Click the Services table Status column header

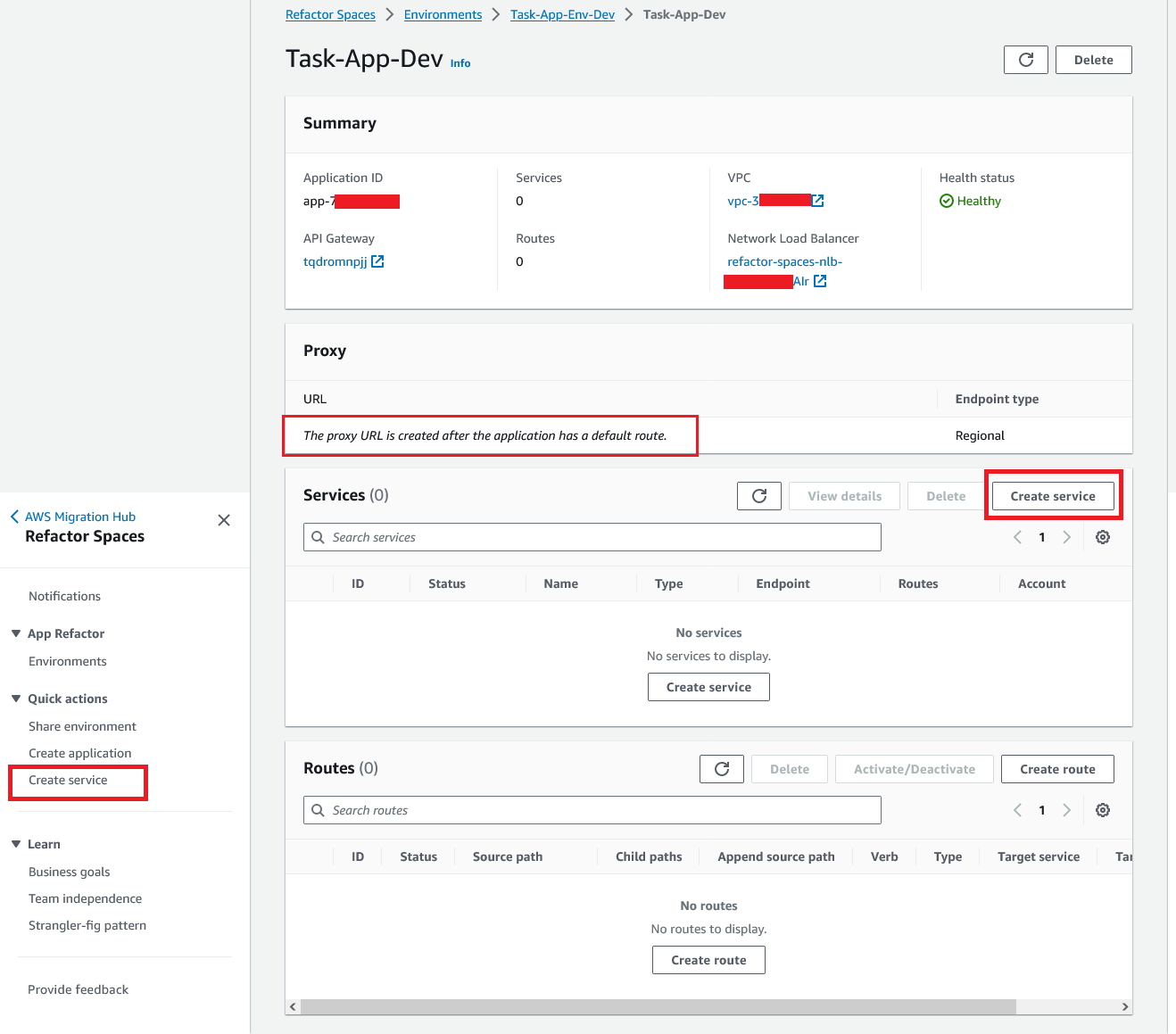(x=447, y=583)
